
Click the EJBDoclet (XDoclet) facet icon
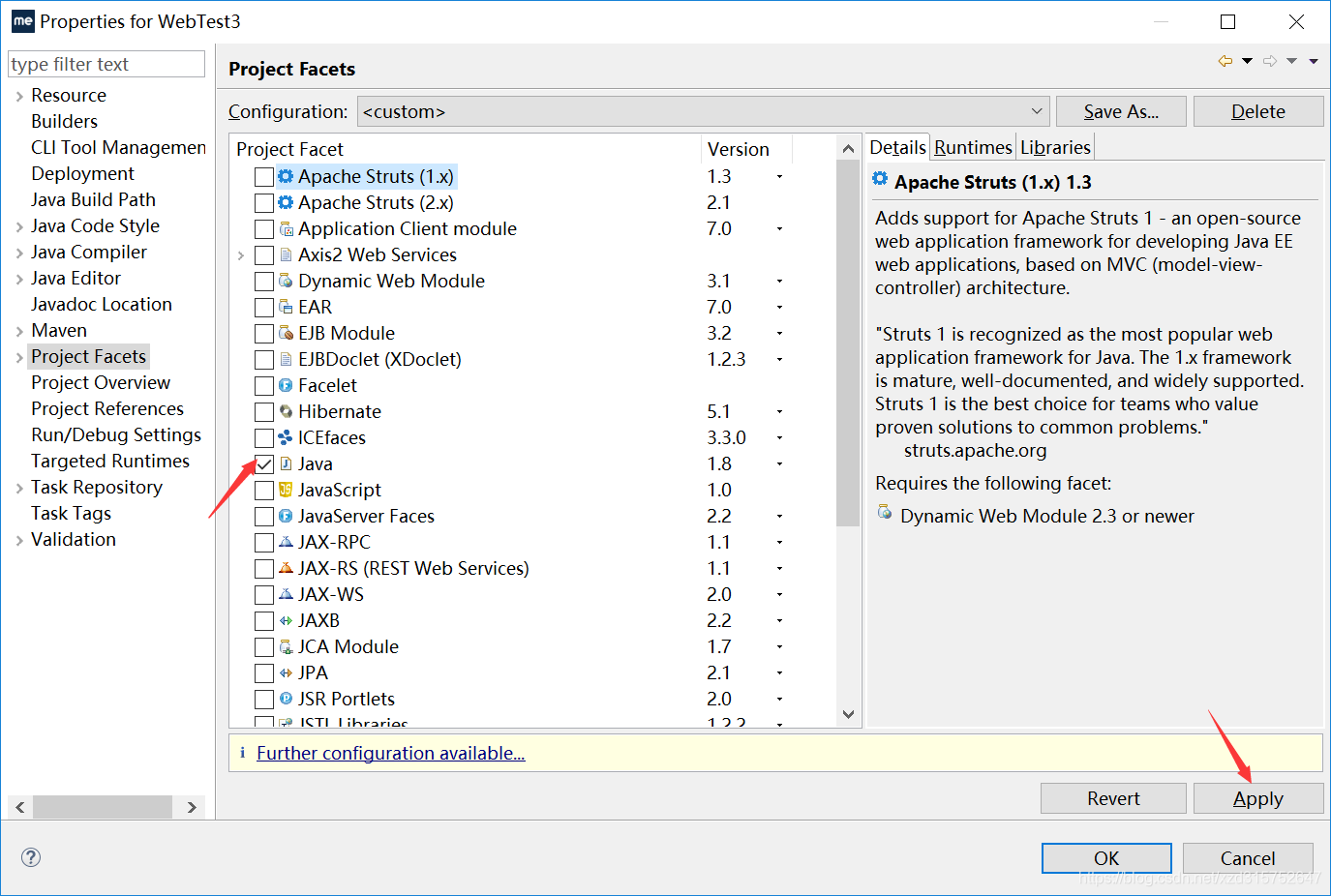pos(286,359)
